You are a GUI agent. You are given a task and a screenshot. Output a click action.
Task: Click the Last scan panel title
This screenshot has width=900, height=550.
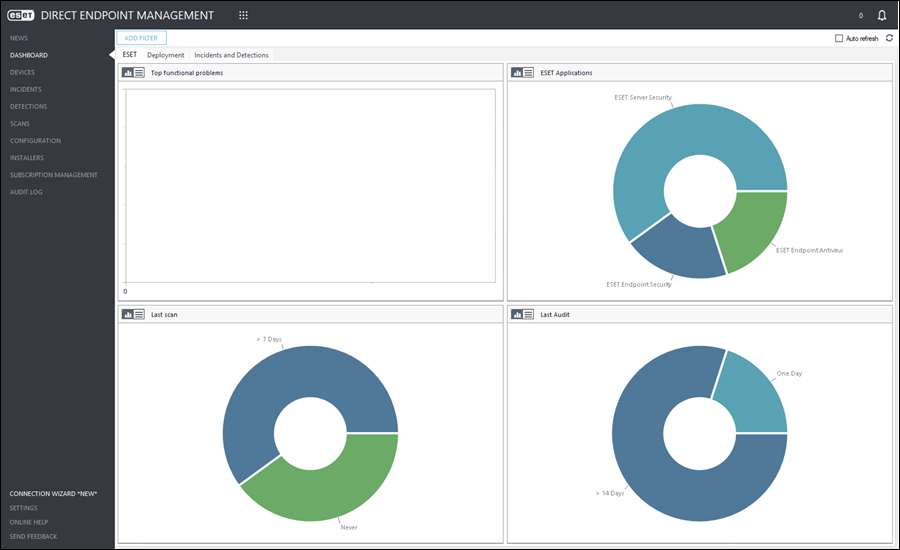[x=164, y=315]
